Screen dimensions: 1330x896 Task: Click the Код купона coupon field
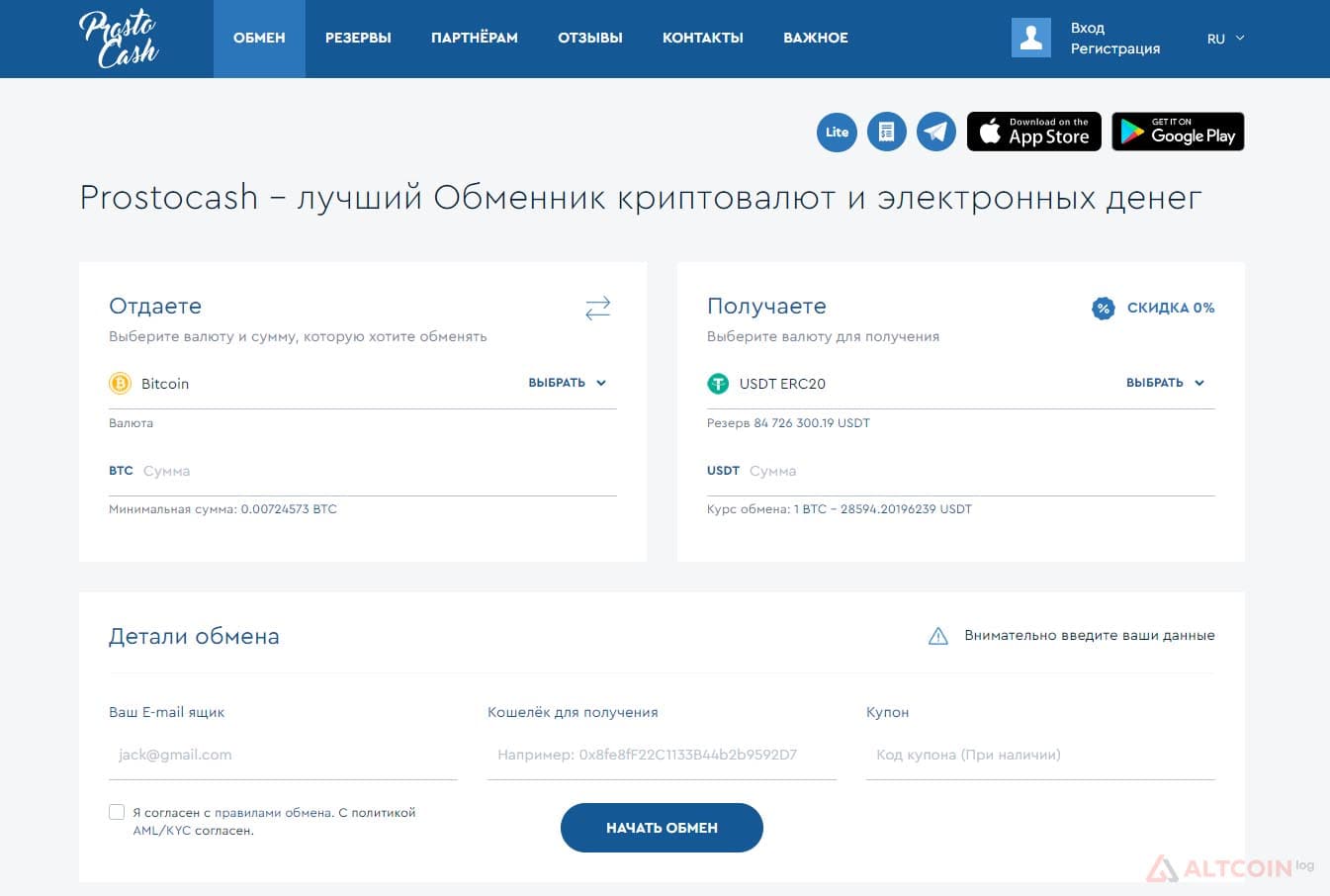coord(1040,755)
